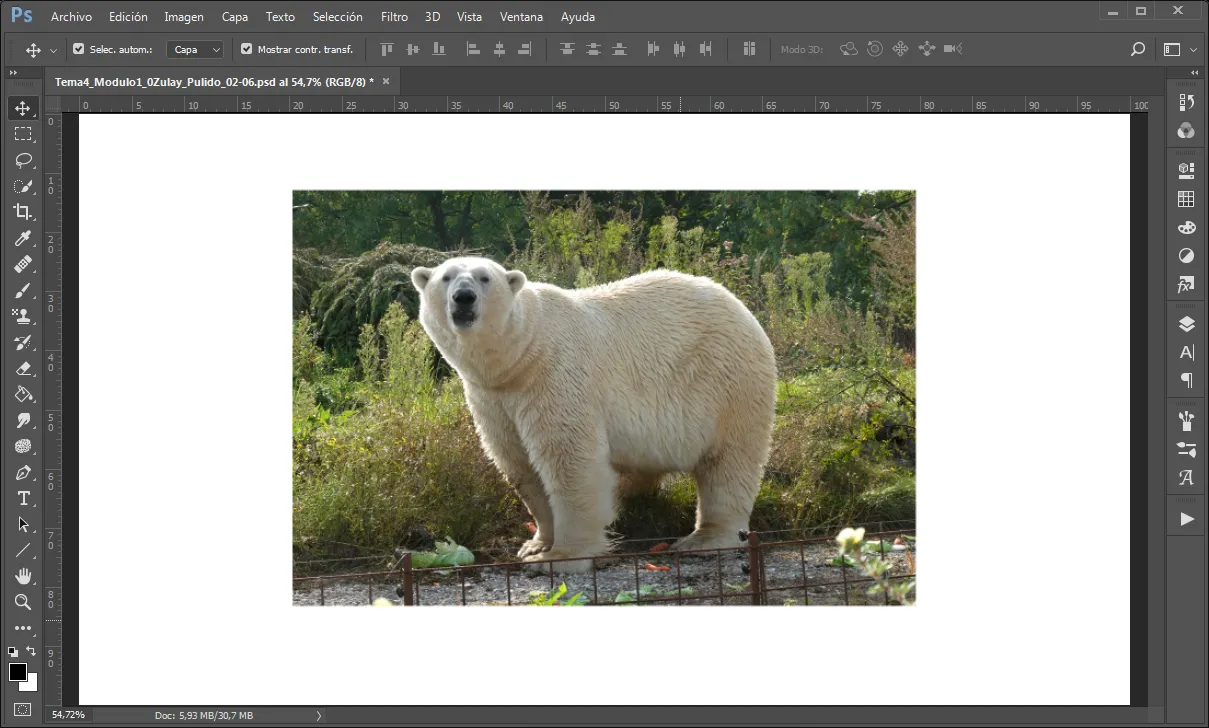Select the Eyedropper tool

(23, 238)
